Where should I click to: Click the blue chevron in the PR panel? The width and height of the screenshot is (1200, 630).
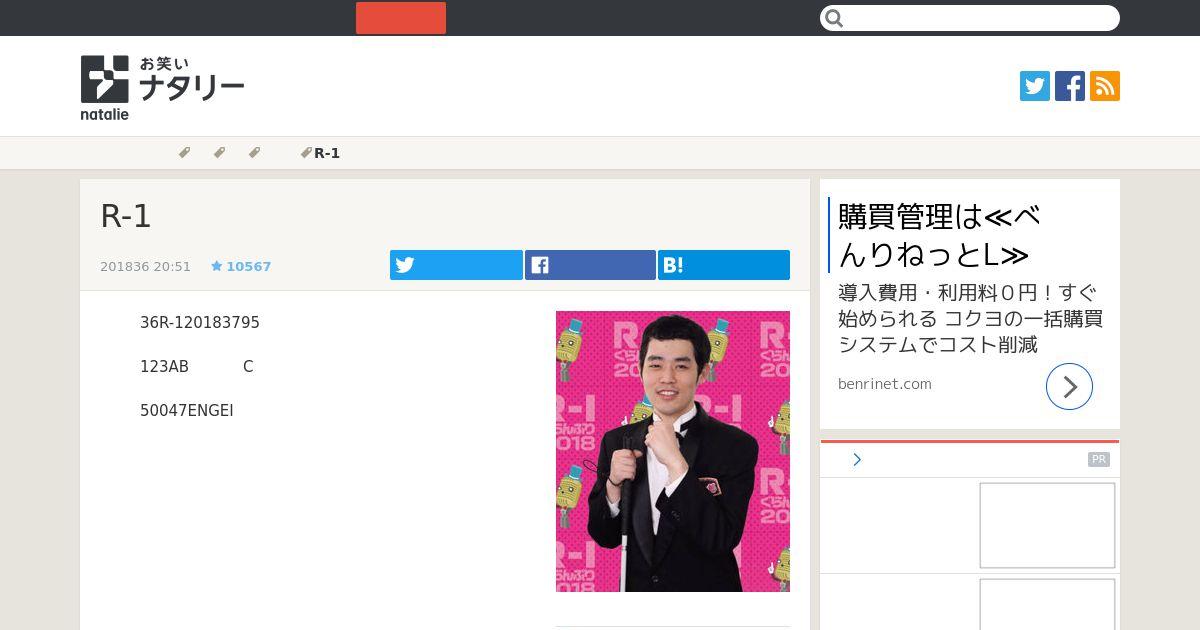(x=857, y=460)
